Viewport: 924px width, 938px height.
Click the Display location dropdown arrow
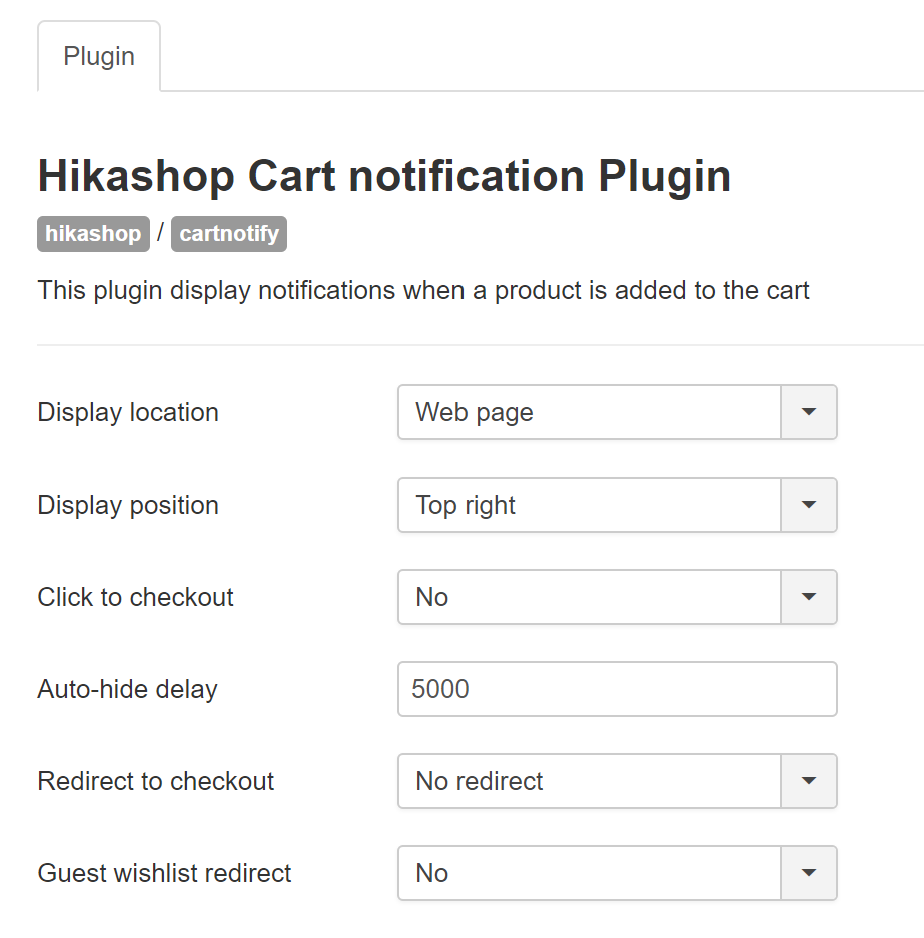pyautogui.click(x=809, y=412)
